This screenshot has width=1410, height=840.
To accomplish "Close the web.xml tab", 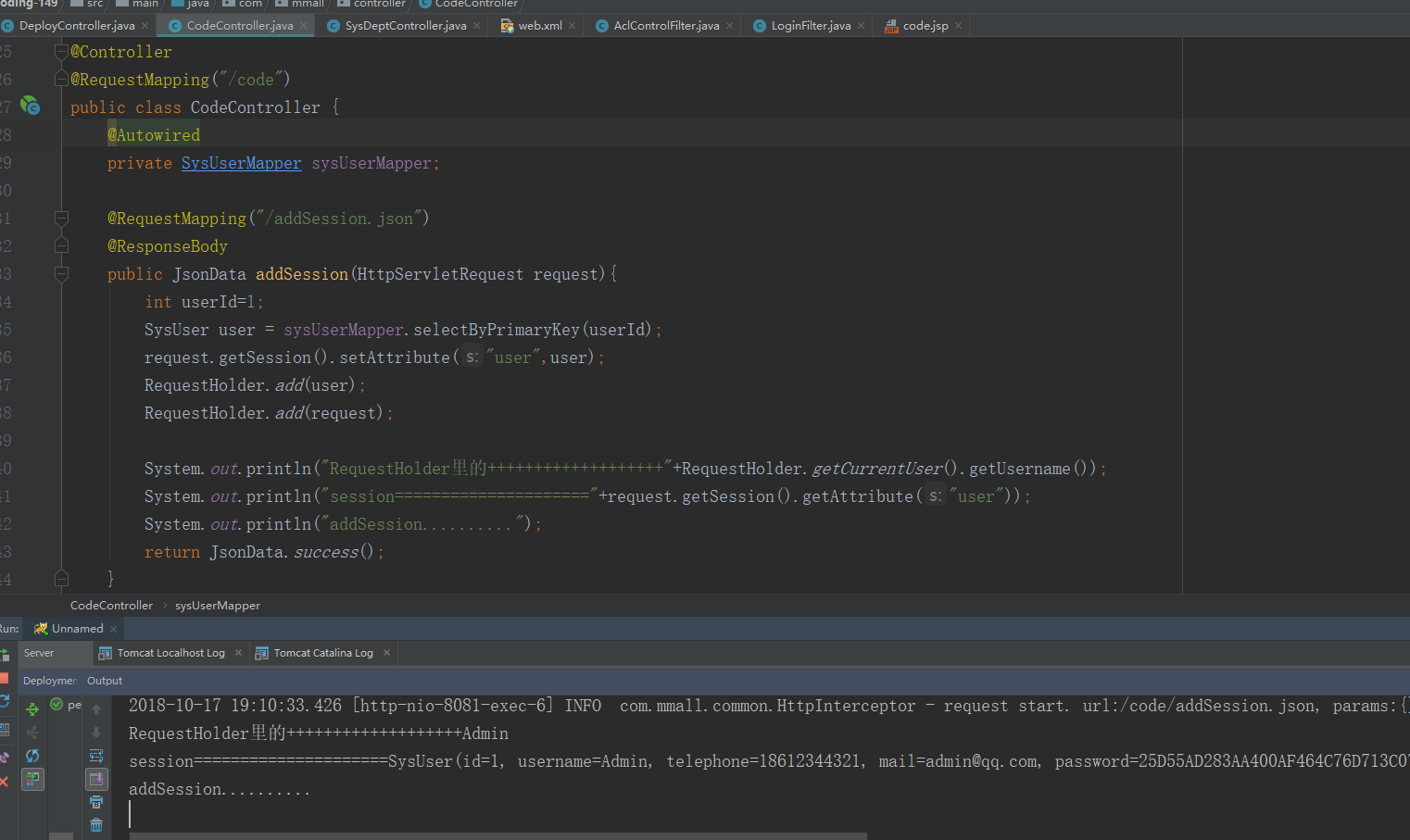I will point(572,26).
